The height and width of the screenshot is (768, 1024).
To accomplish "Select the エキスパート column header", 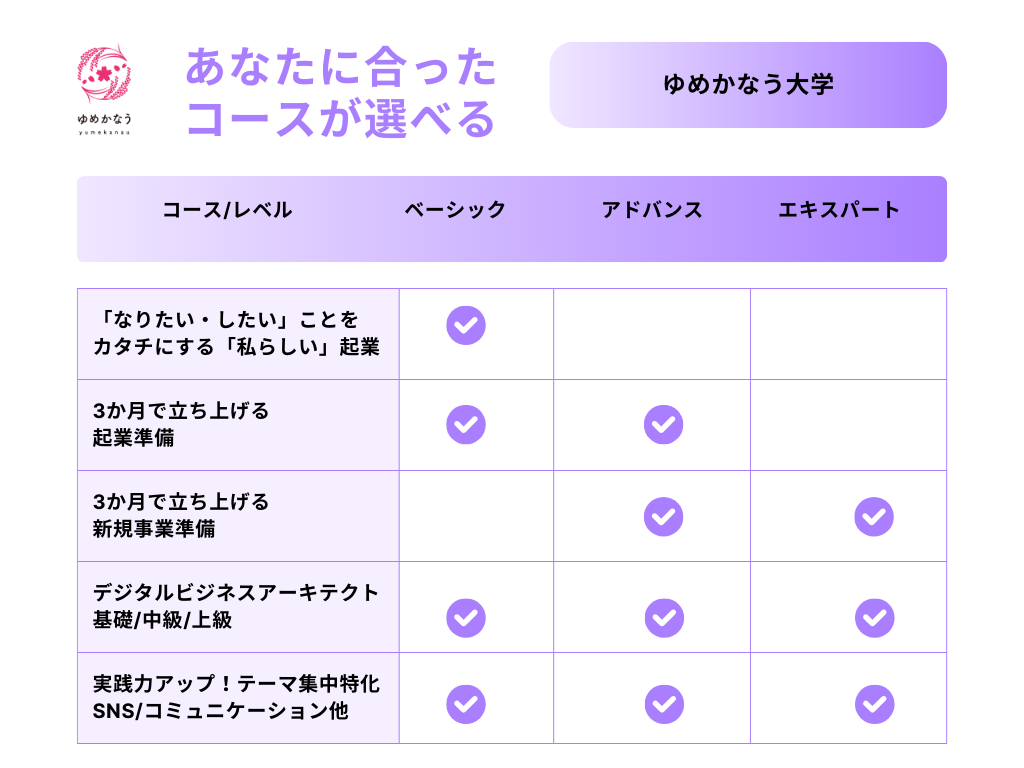I will tap(839, 210).
